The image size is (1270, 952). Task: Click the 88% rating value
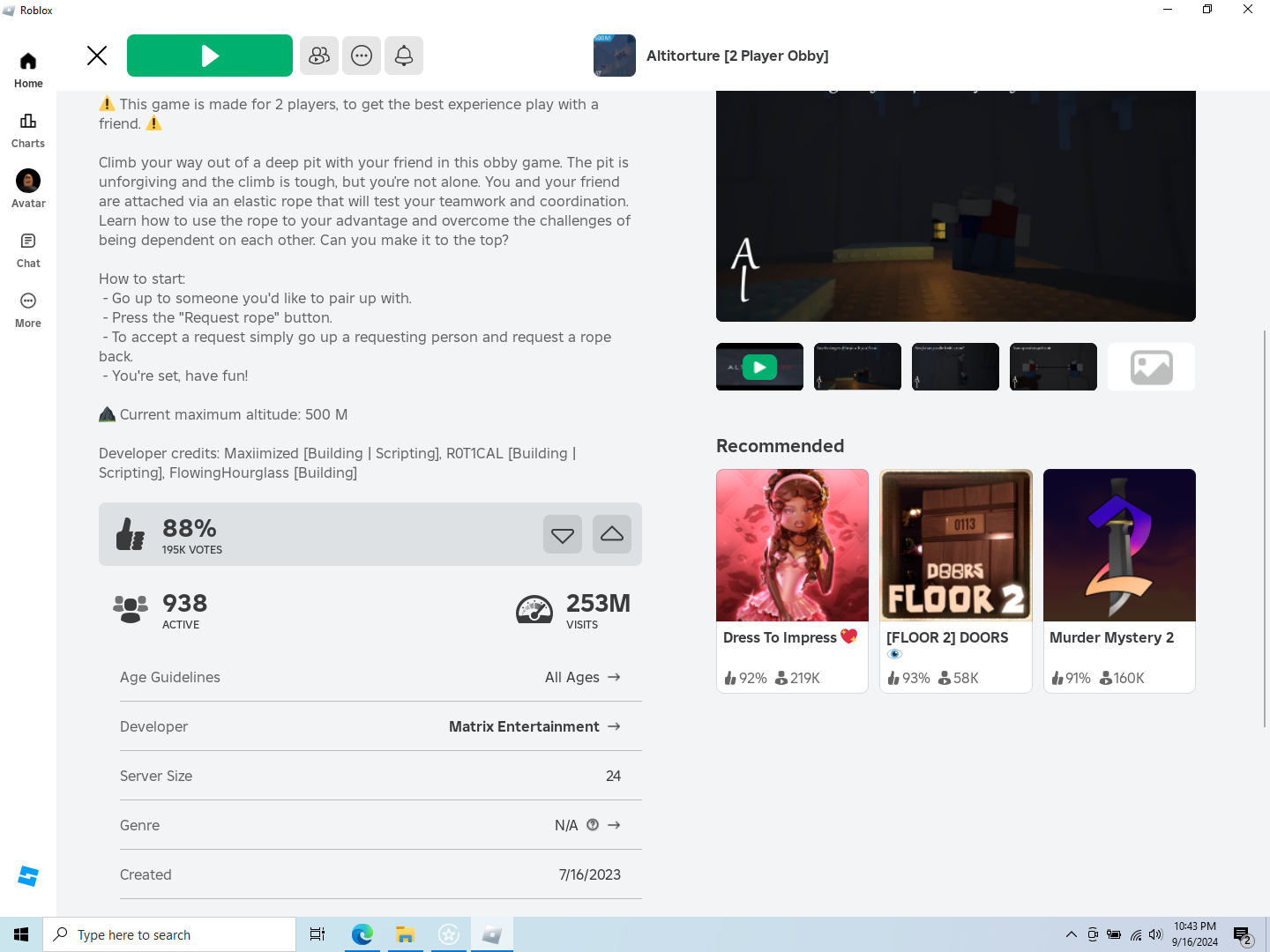pyautogui.click(x=190, y=528)
